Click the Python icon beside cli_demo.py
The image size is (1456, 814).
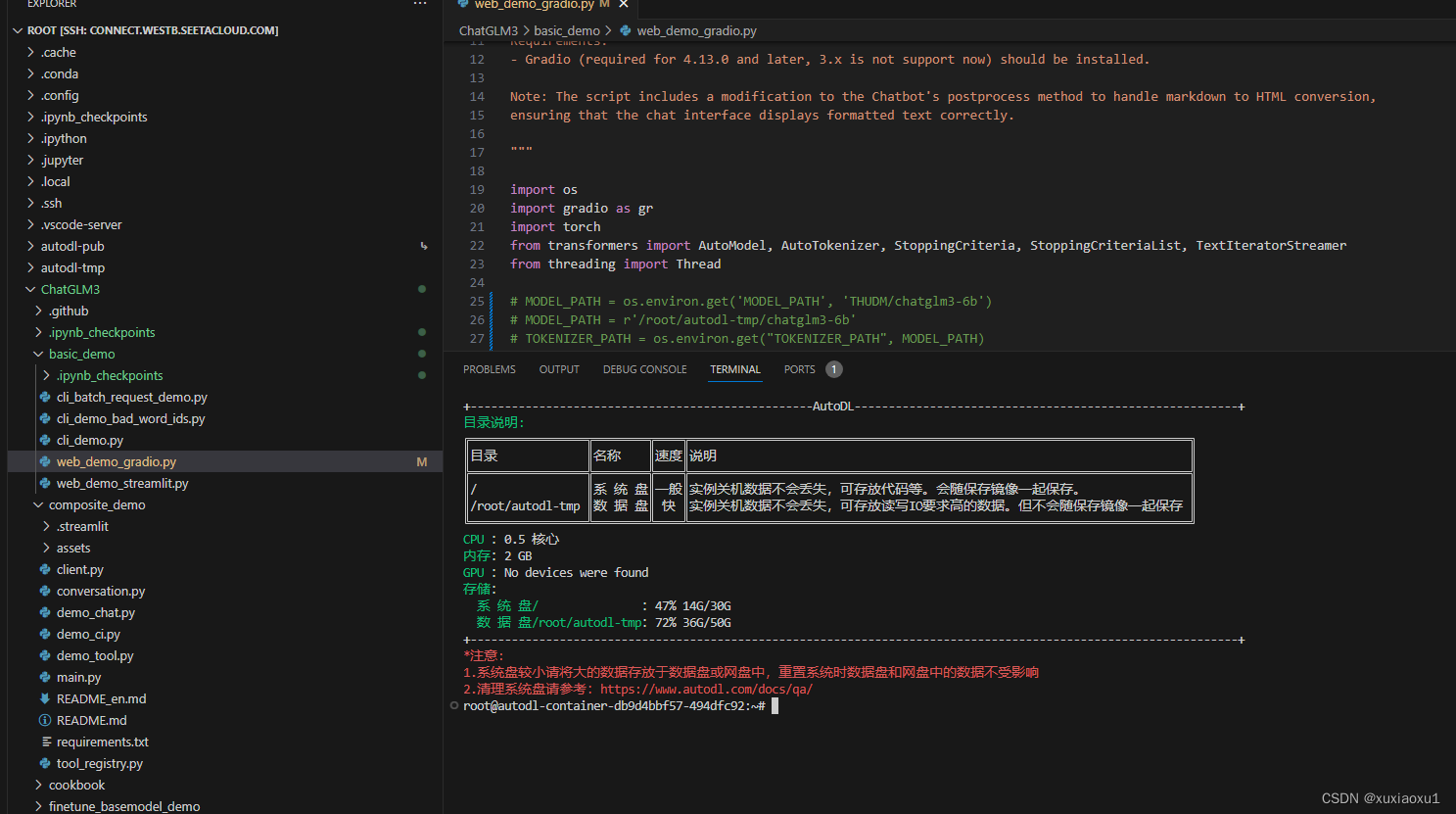(x=45, y=440)
